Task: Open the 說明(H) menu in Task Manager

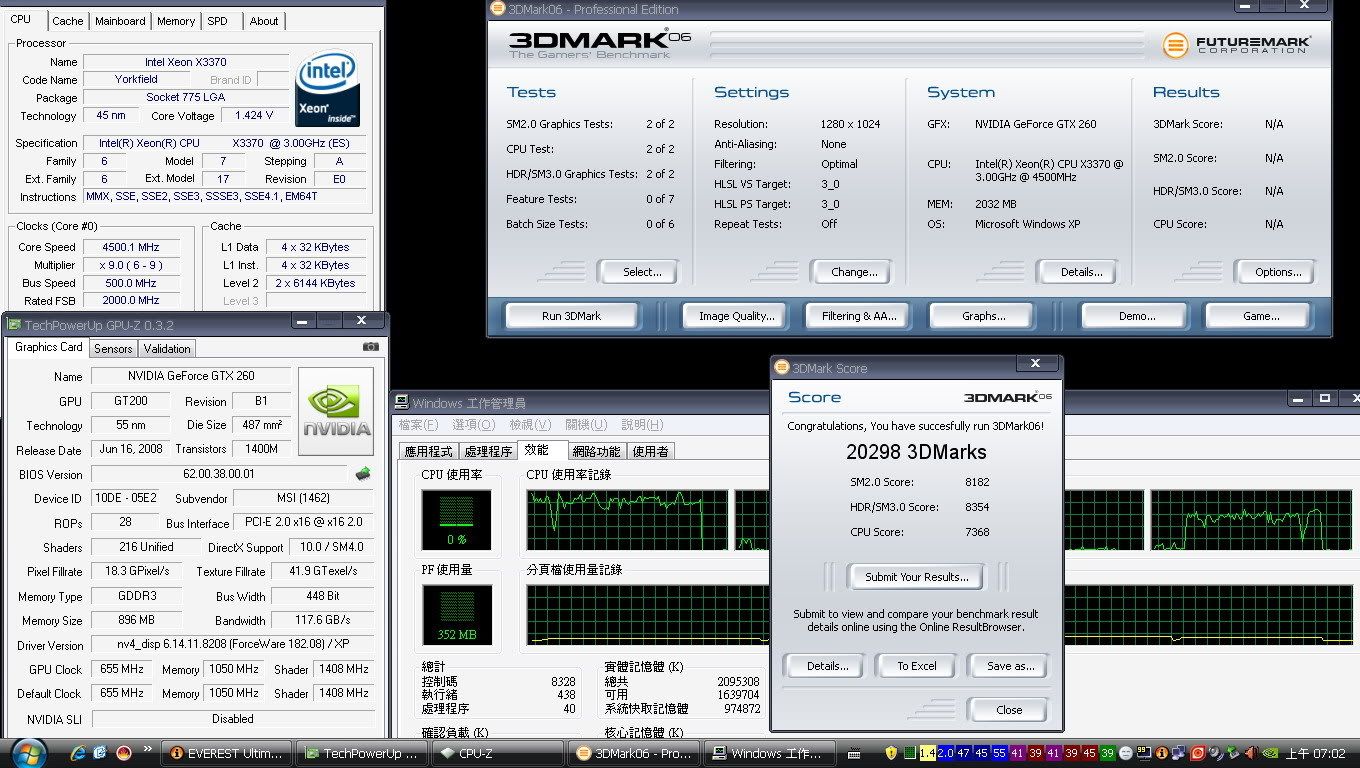Action: pos(642,425)
